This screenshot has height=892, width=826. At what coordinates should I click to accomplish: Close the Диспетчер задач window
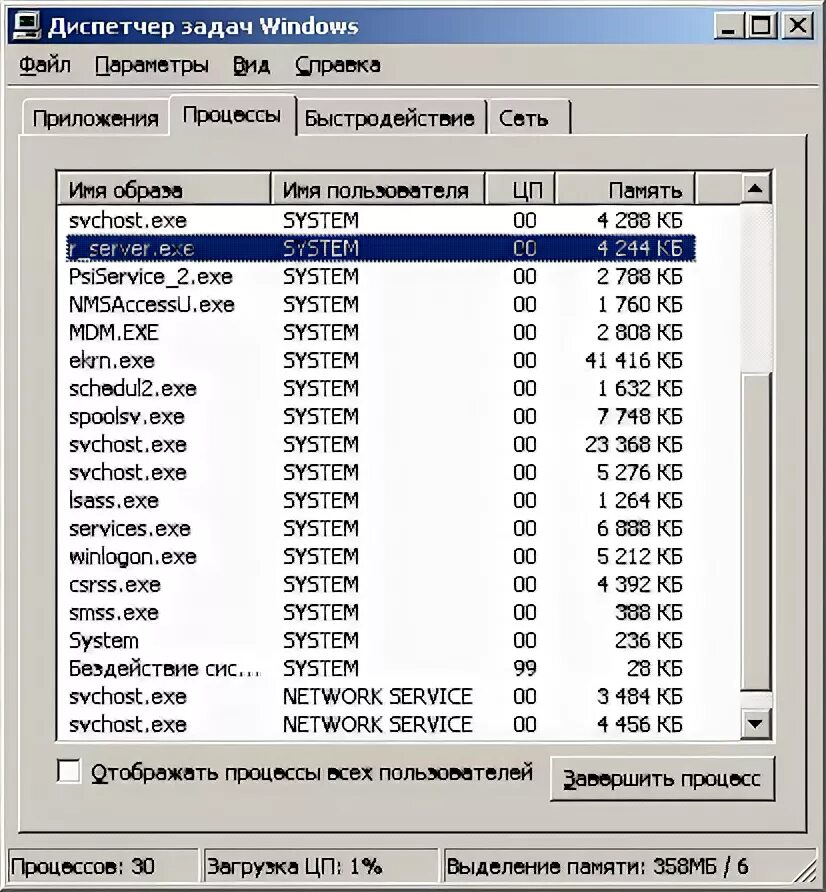tap(798, 26)
